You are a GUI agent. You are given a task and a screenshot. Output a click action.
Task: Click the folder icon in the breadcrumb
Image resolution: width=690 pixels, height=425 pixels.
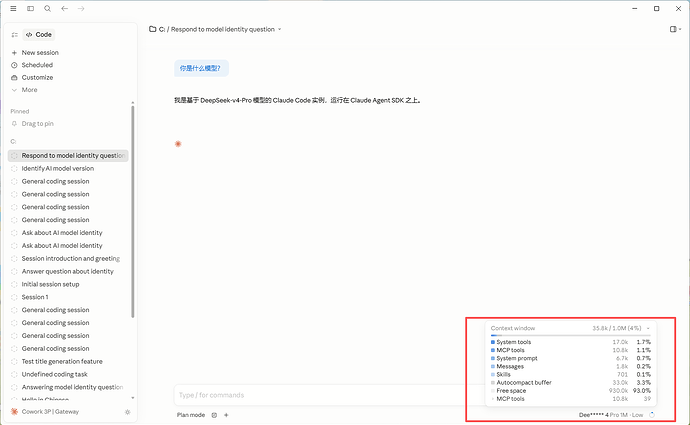pos(153,29)
